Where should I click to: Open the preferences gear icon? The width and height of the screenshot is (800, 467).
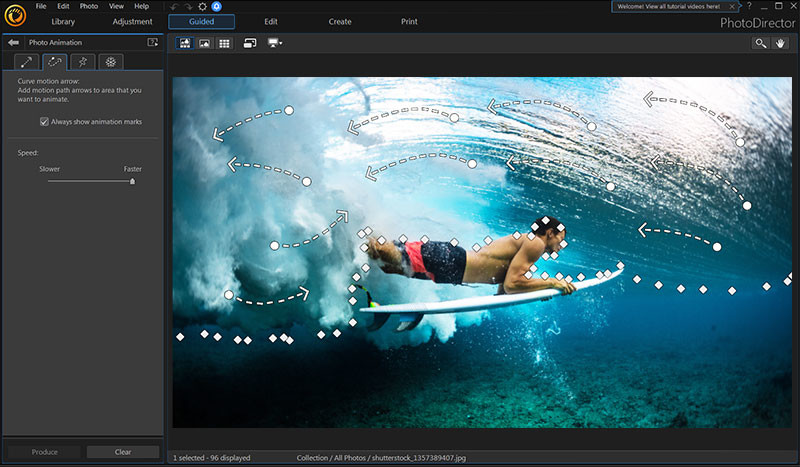tap(202, 7)
